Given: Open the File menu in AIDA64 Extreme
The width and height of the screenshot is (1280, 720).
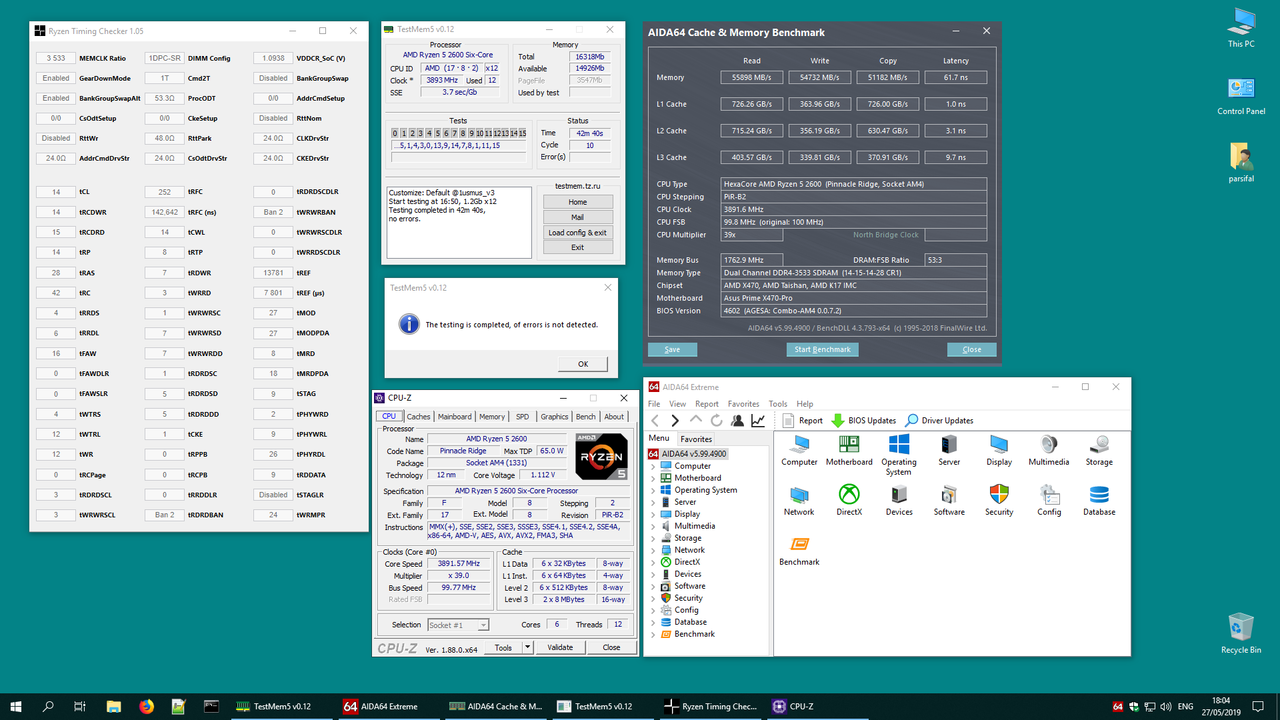Looking at the screenshot, I should coord(654,404).
